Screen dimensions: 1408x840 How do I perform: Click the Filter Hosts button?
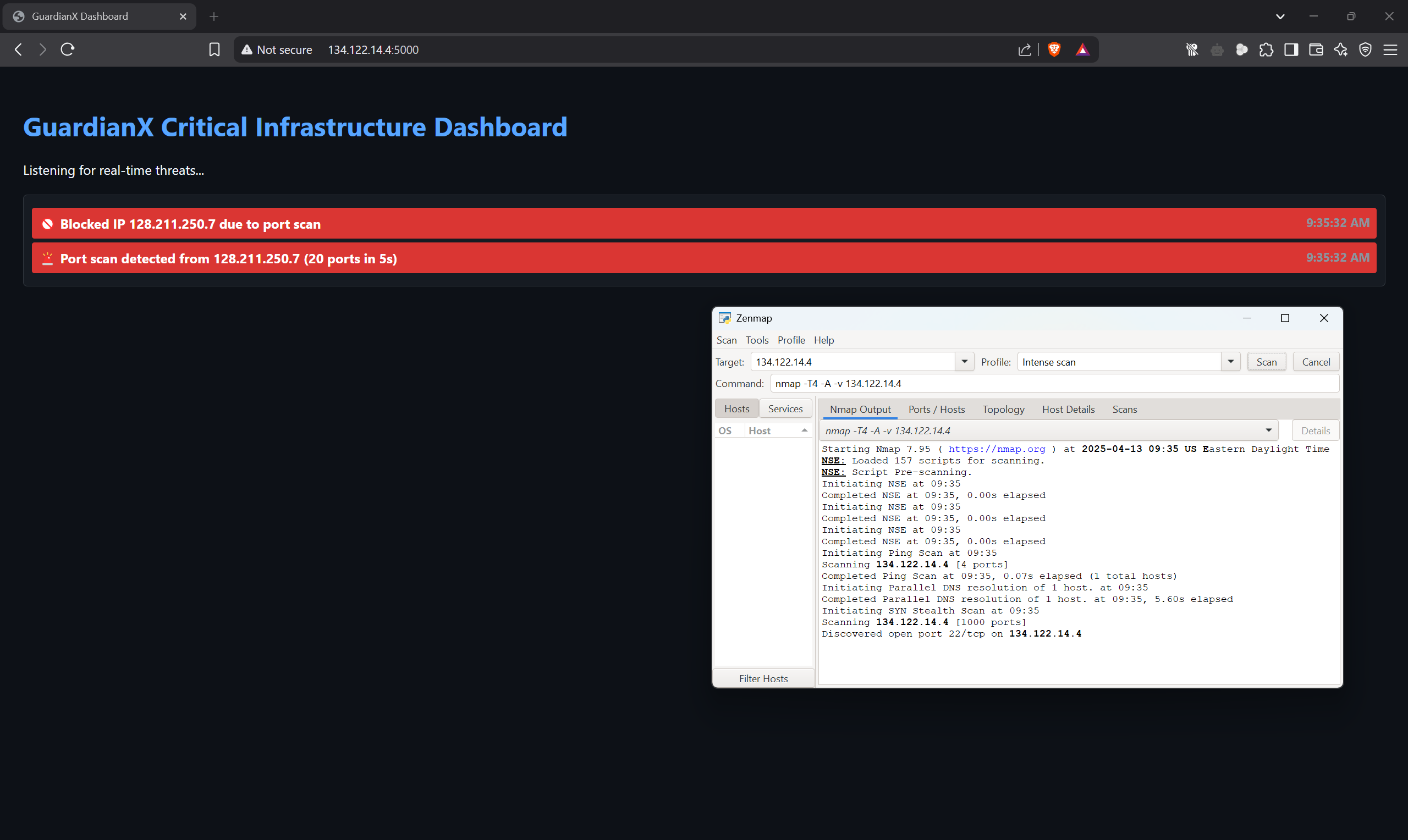(x=763, y=679)
